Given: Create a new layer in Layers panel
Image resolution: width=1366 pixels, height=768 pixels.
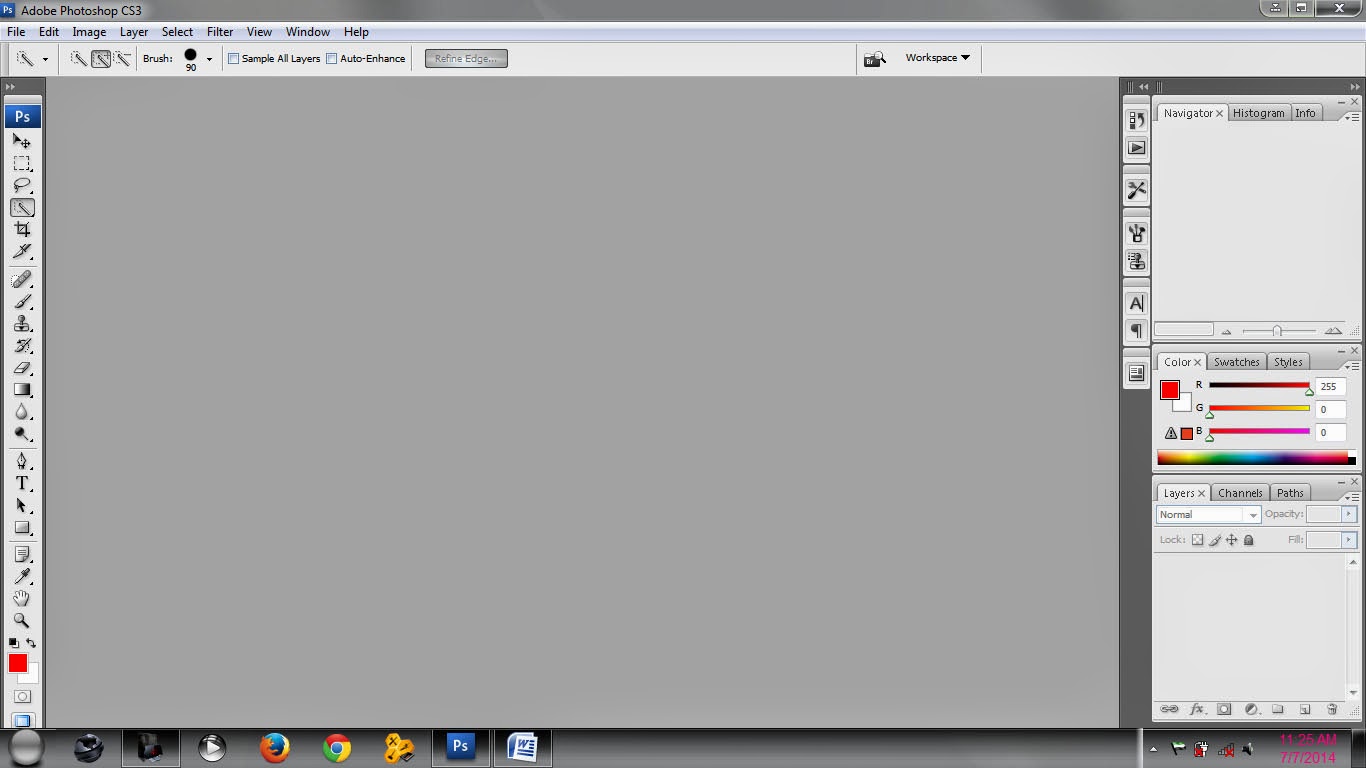Looking at the screenshot, I should coord(1305,708).
